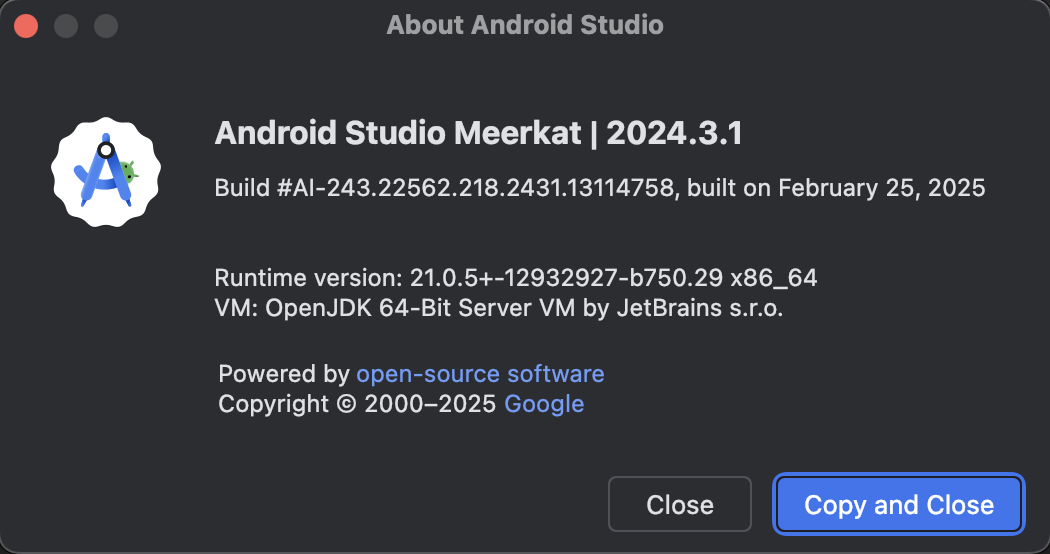The image size is (1050, 554).
Task: Close dialog with red window button
Action: coord(26,26)
